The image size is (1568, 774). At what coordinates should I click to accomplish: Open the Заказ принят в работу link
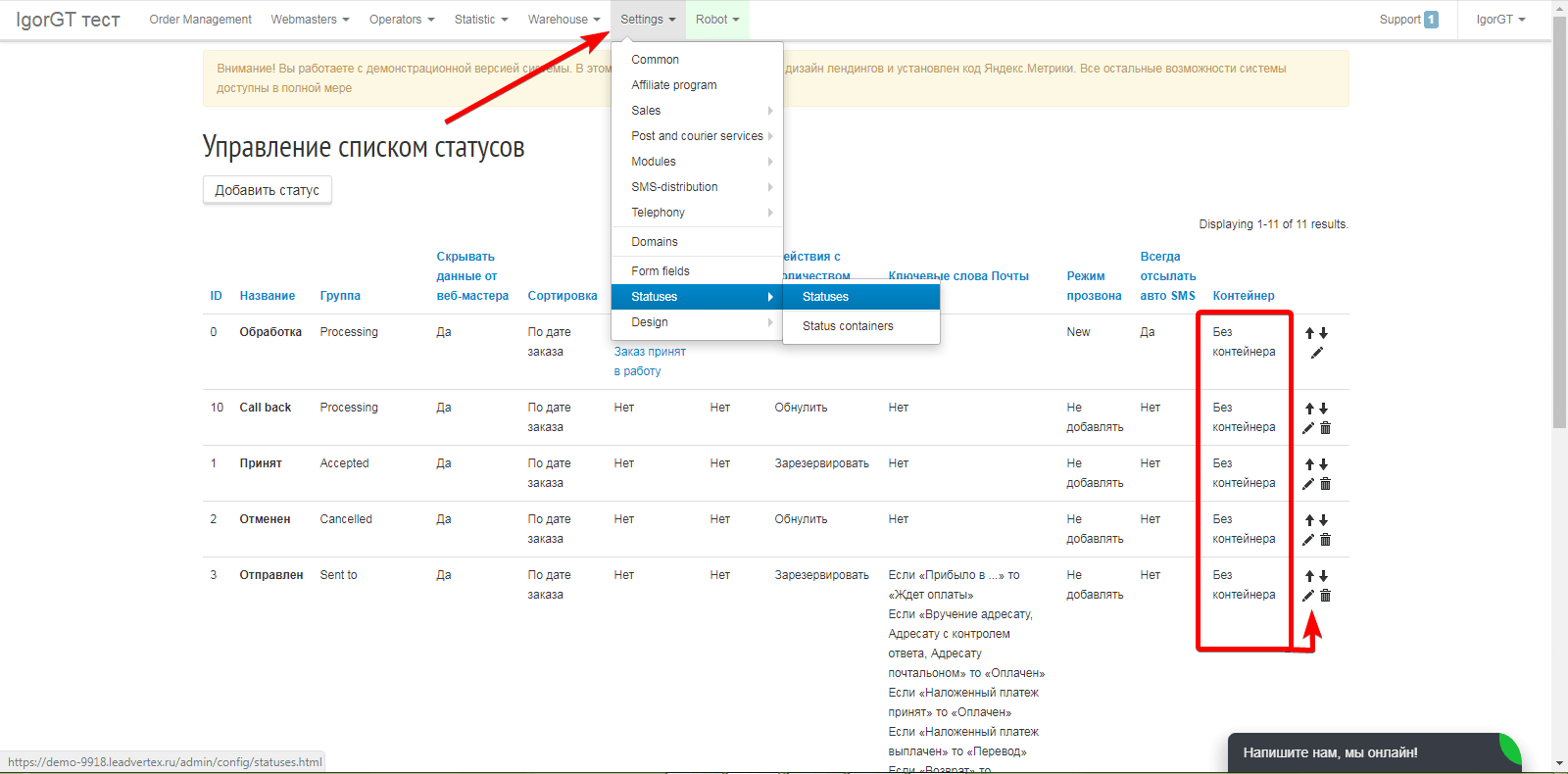click(x=650, y=362)
